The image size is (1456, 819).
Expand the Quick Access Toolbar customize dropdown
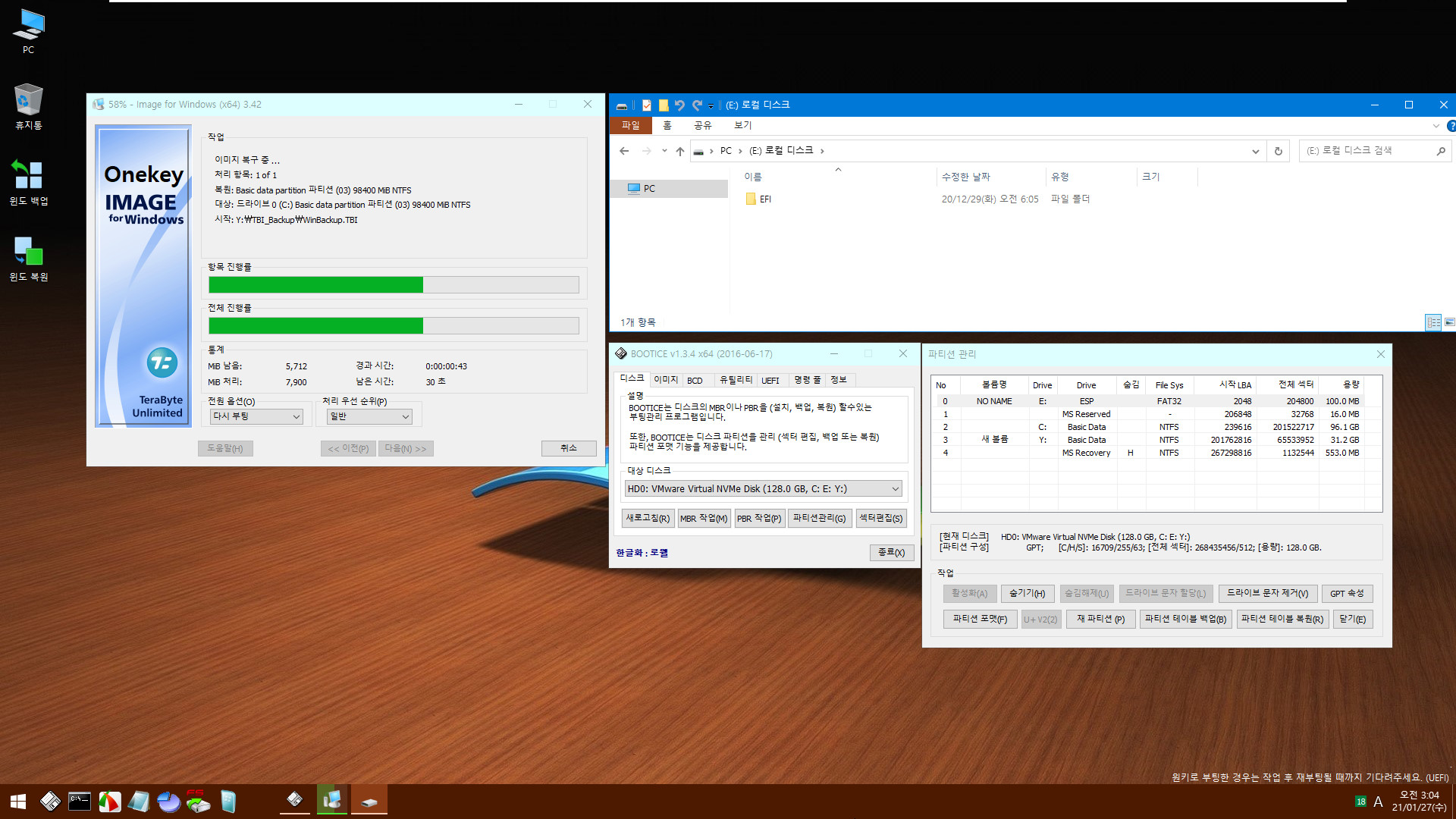[x=711, y=106]
